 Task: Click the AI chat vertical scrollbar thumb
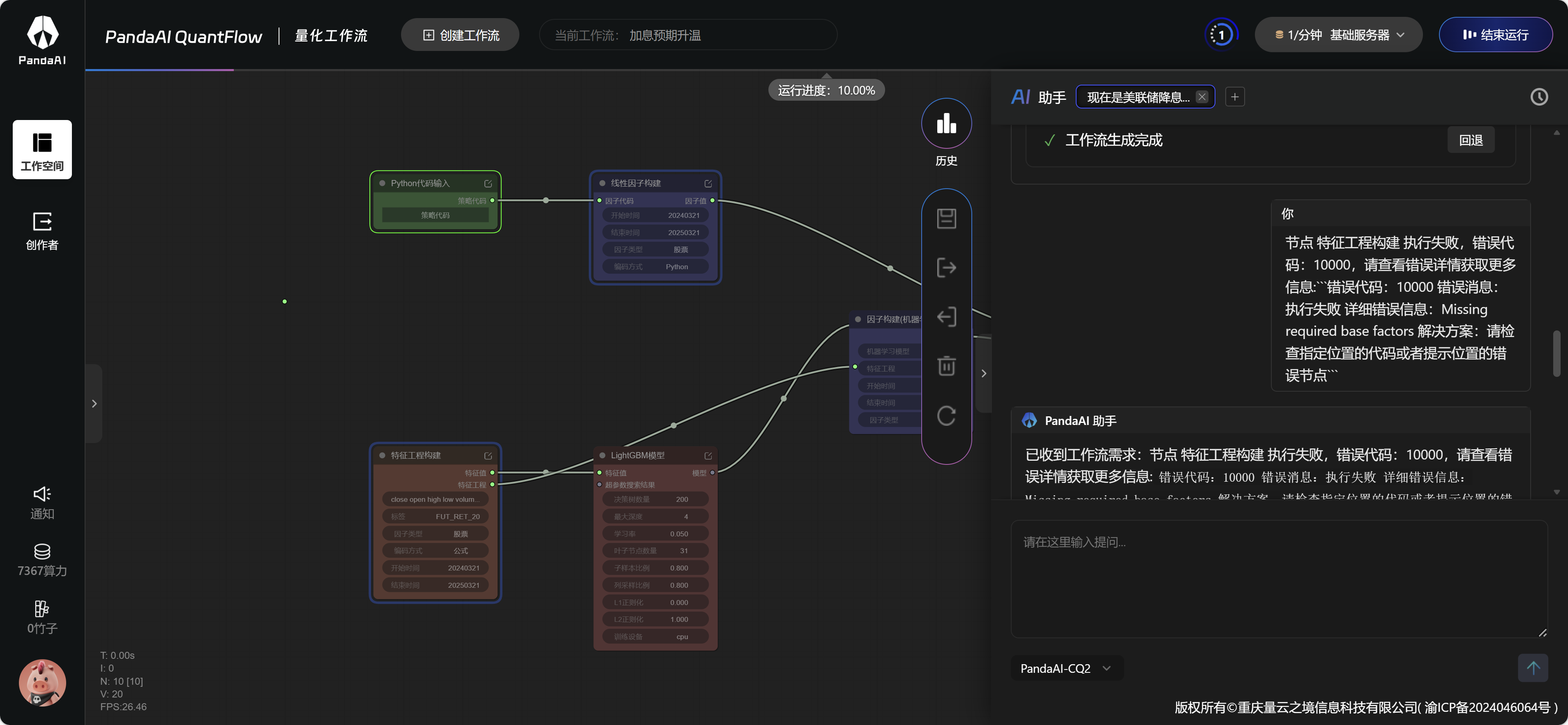click(x=1556, y=354)
